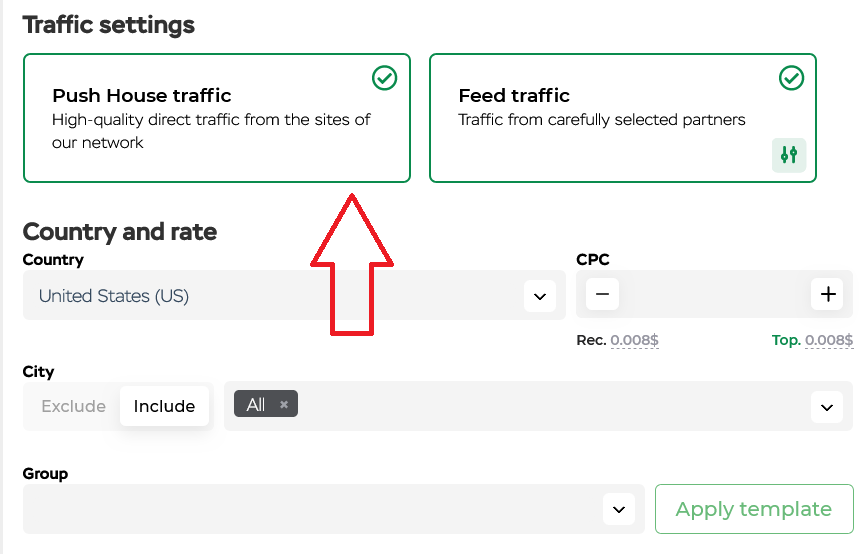Open the Group dropdown chevron
865x554 pixels.
tap(619, 509)
